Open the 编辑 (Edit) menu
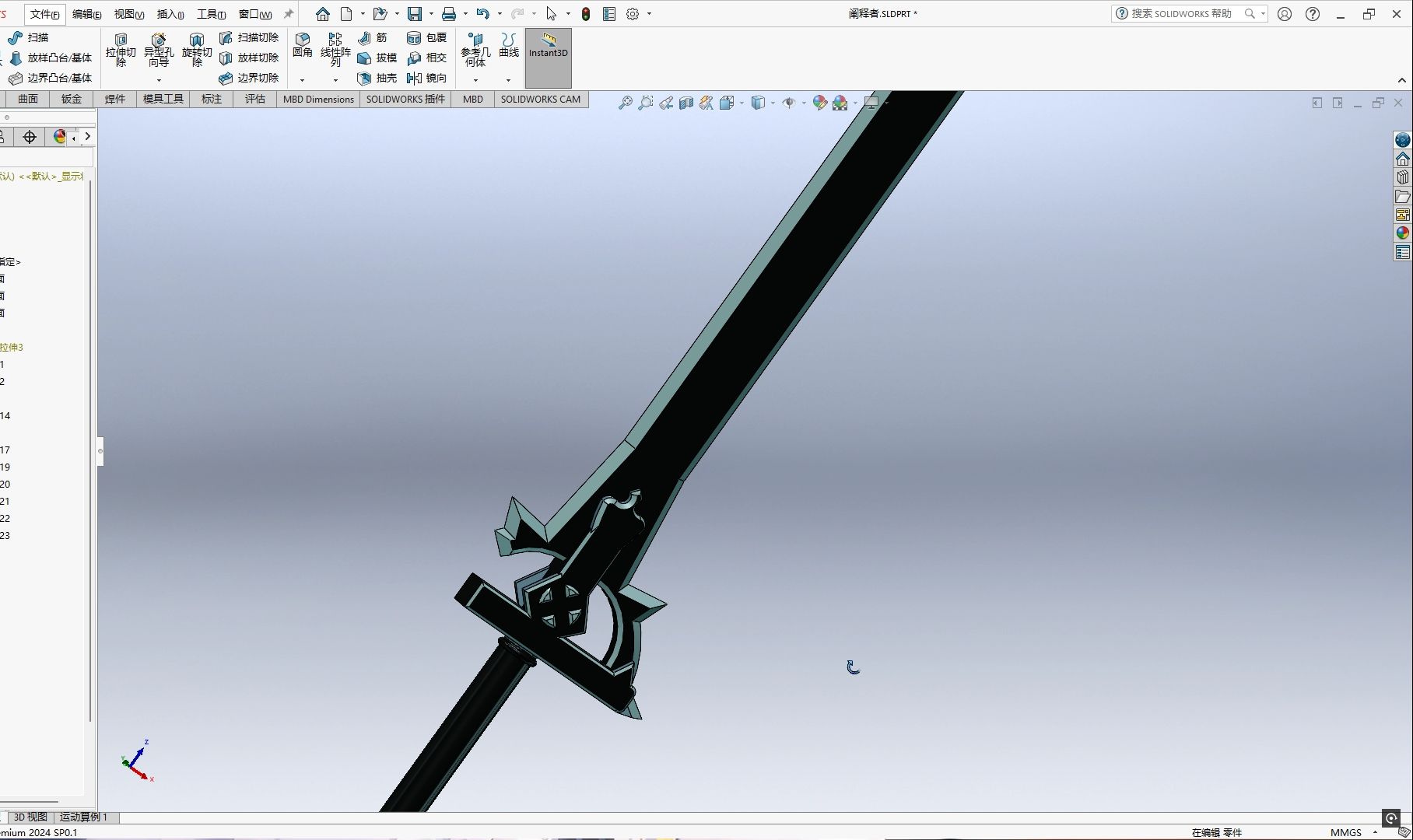1413x840 pixels. tap(86, 14)
